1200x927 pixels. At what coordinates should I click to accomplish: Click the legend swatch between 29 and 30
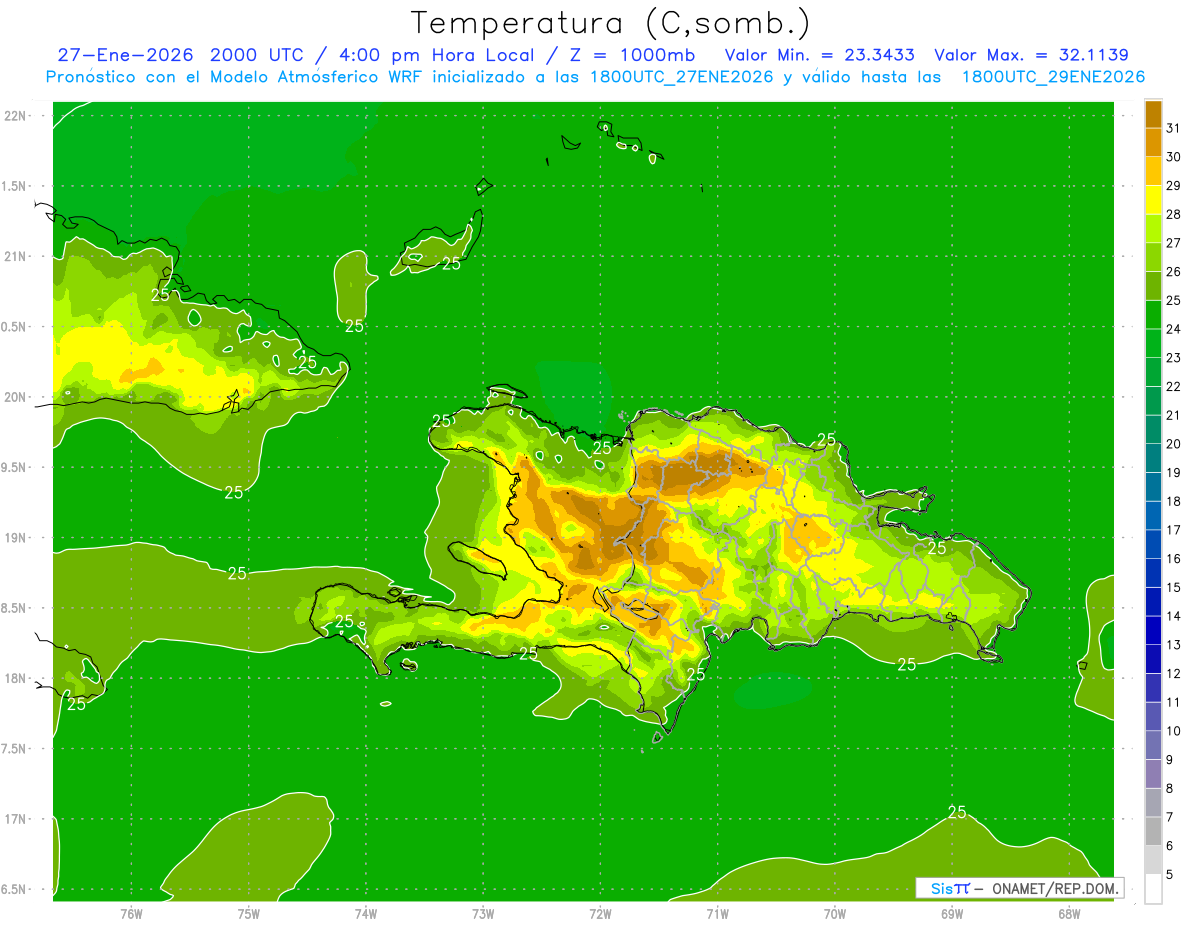point(1153,171)
